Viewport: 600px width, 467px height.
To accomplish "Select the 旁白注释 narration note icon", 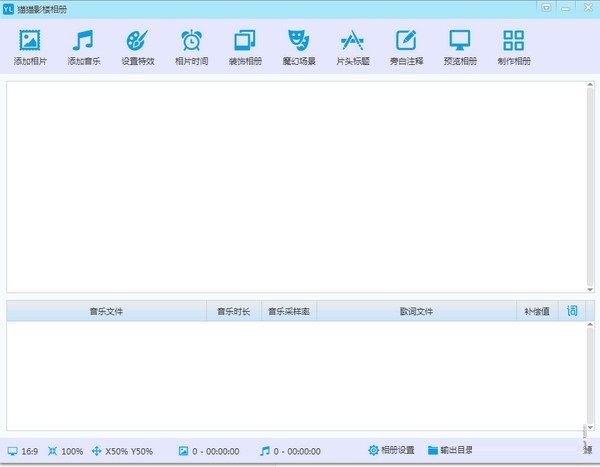I will click(x=406, y=40).
